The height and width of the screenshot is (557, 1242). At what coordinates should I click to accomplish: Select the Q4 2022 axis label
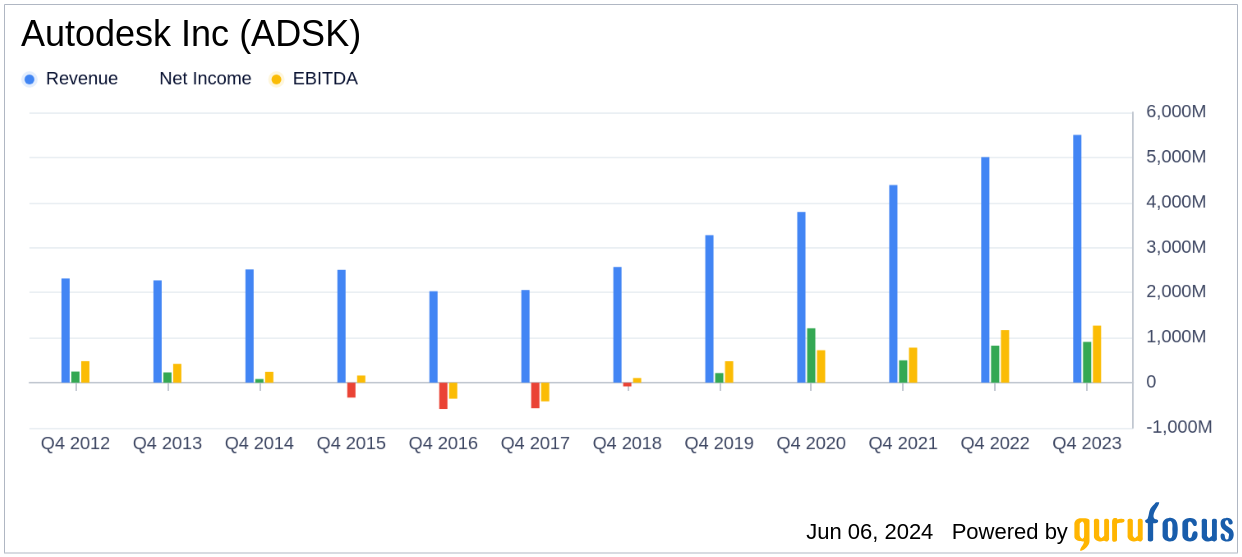(x=995, y=443)
